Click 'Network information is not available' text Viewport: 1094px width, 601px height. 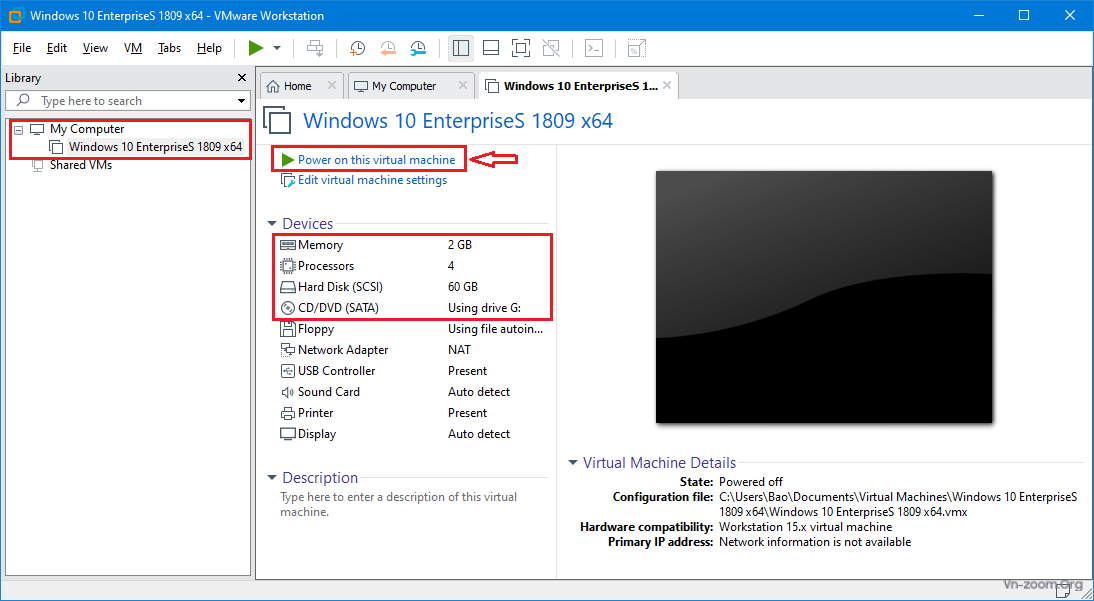815,542
